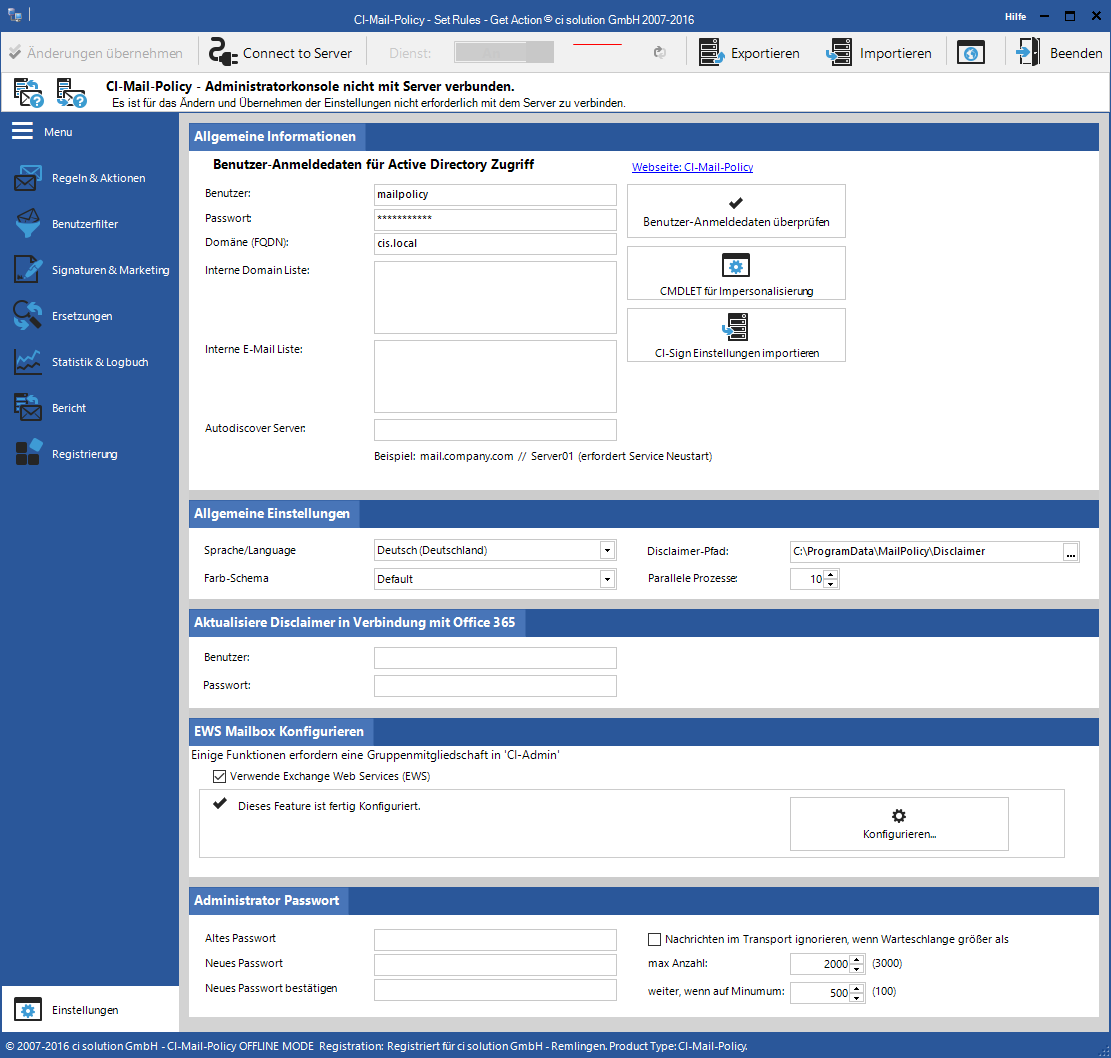Enable Nachrichten im Transport ignorieren checkbox

pos(655,939)
